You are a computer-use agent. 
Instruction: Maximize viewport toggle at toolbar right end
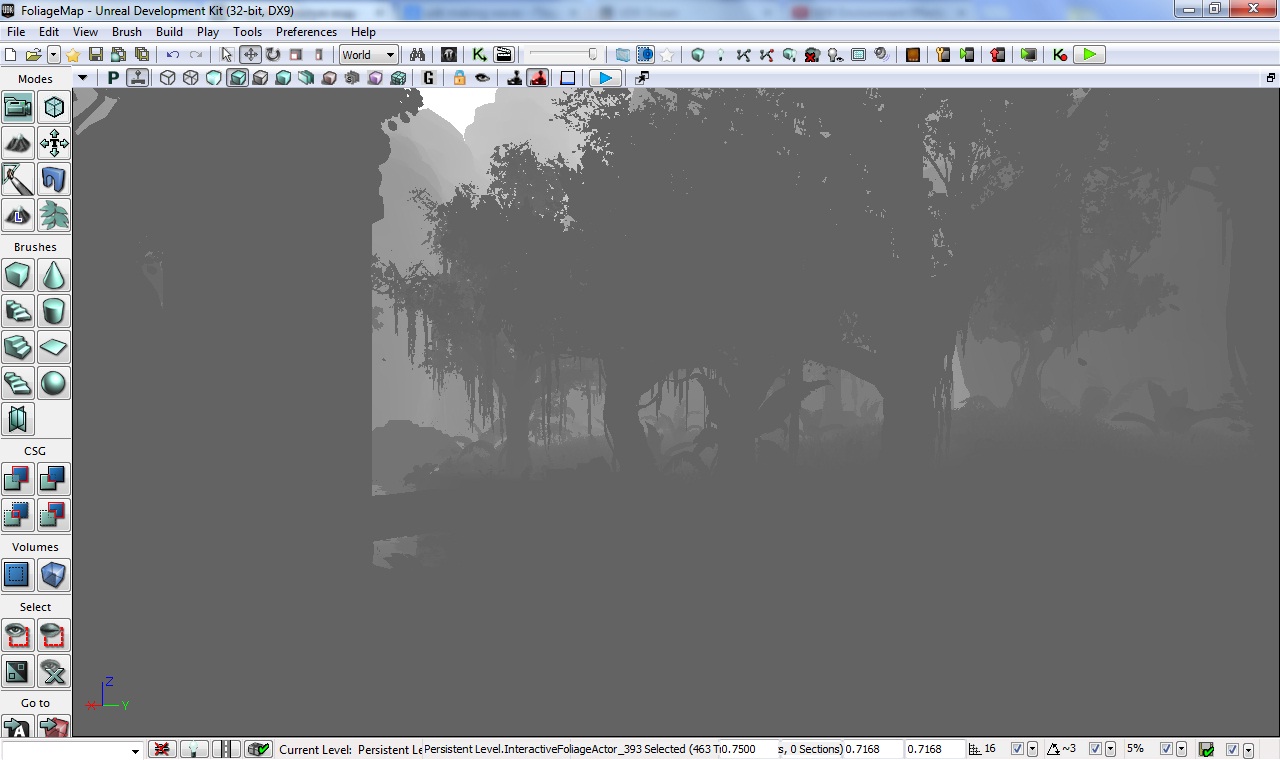(1271, 78)
